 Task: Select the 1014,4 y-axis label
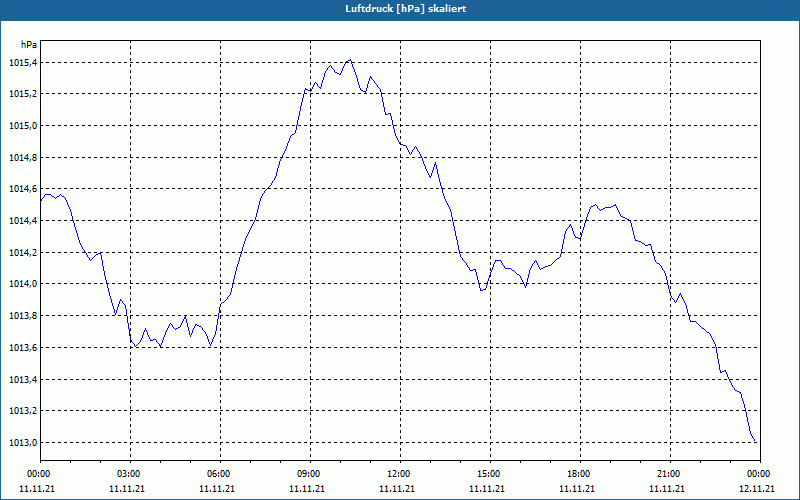pos(23,220)
